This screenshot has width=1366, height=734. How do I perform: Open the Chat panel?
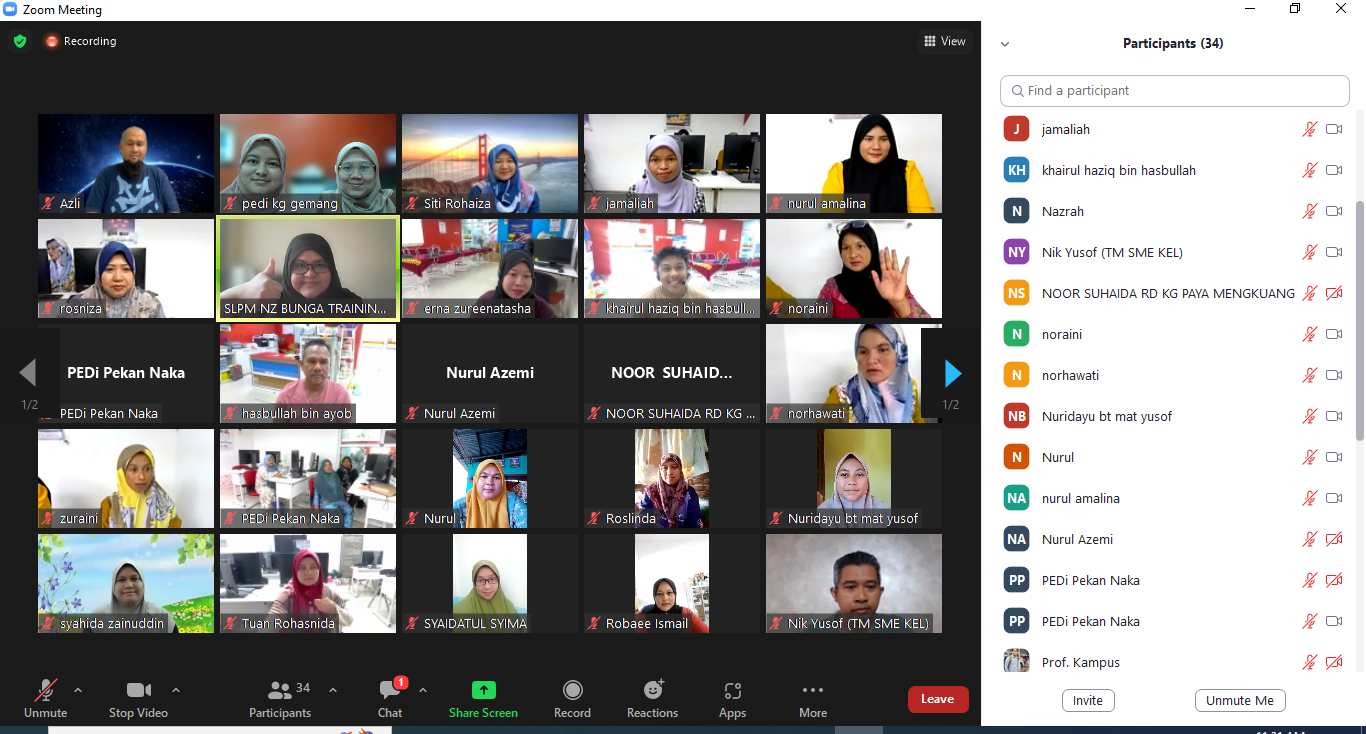point(390,691)
